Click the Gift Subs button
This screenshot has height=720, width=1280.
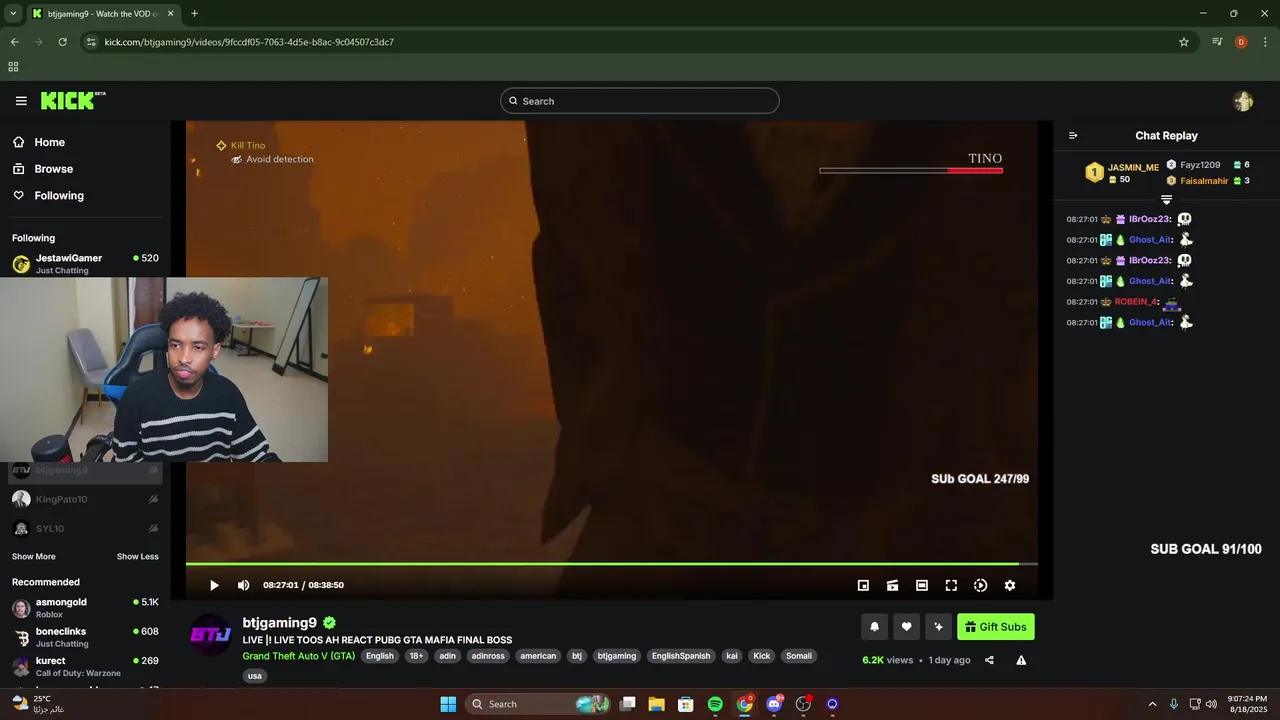coord(996,627)
